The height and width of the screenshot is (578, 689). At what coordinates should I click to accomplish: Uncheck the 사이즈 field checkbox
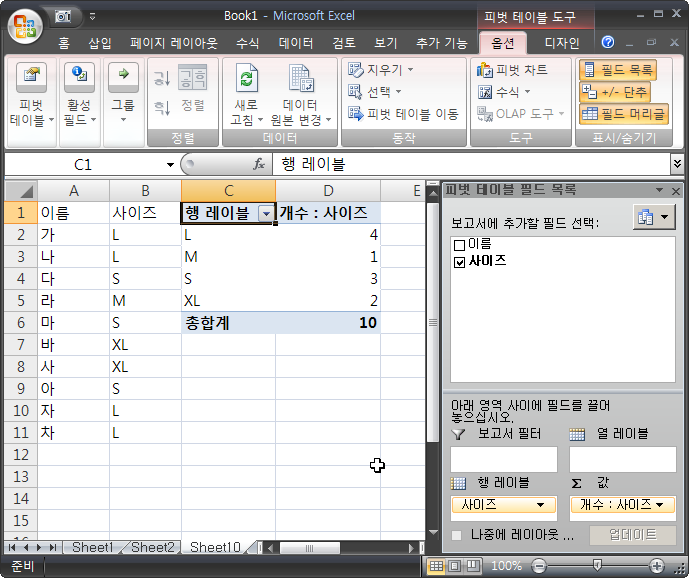click(x=459, y=262)
